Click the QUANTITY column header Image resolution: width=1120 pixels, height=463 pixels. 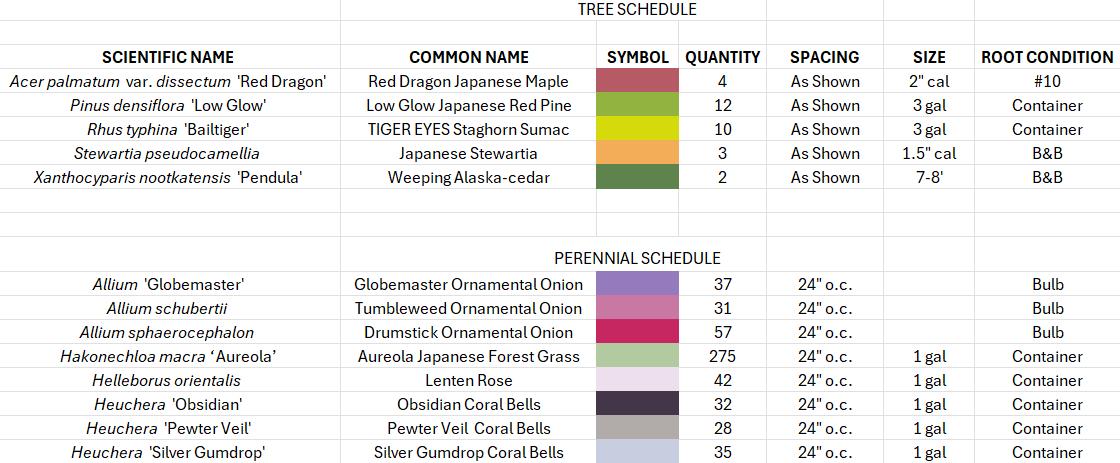pos(722,57)
